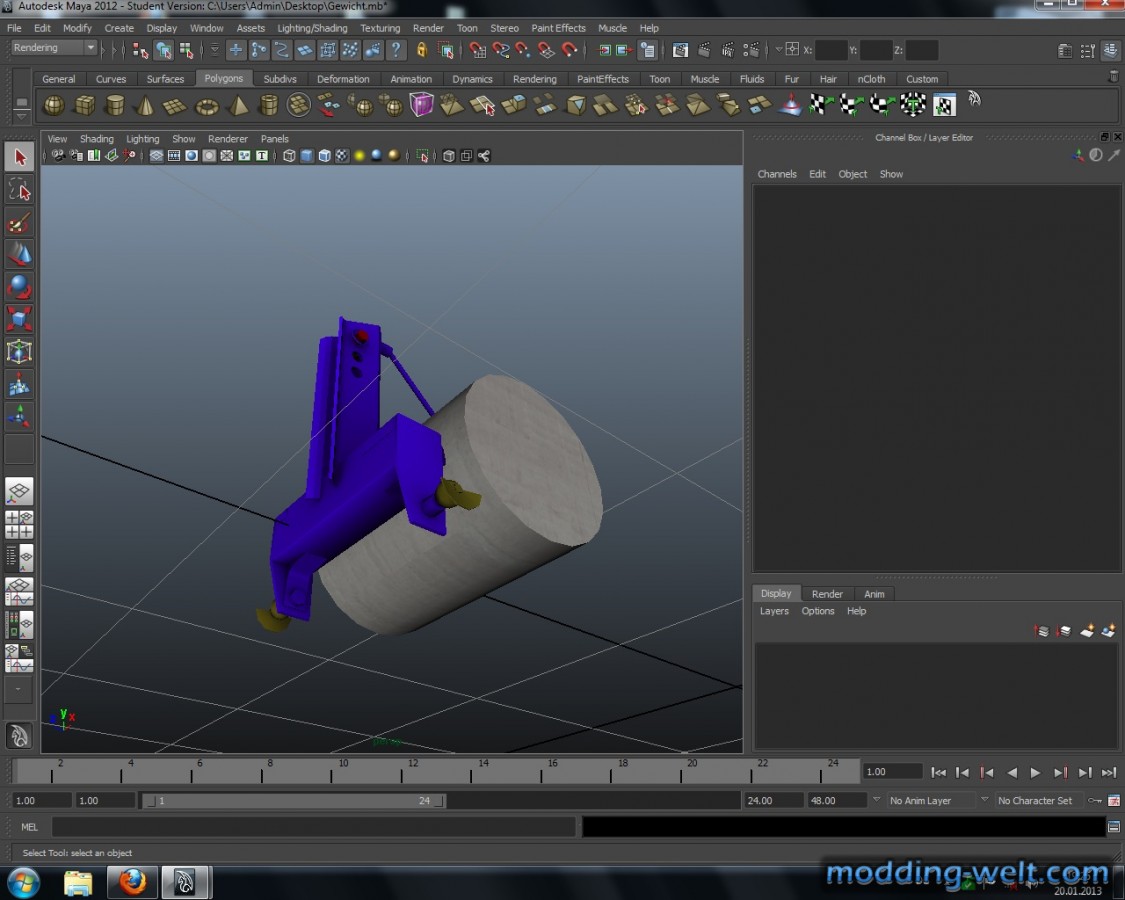This screenshot has height=900, width=1125.
Task: Toggle snap to points magnet icon
Action: point(523,50)
